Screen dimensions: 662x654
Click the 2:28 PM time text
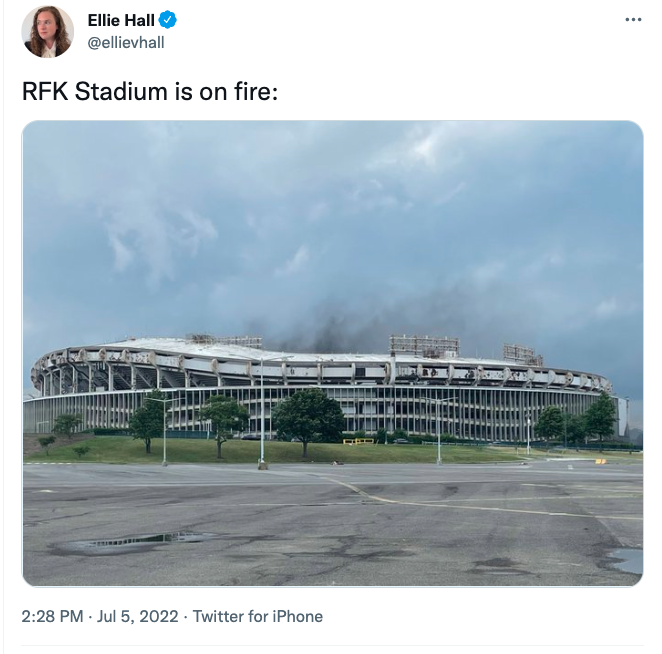[52, 616]
